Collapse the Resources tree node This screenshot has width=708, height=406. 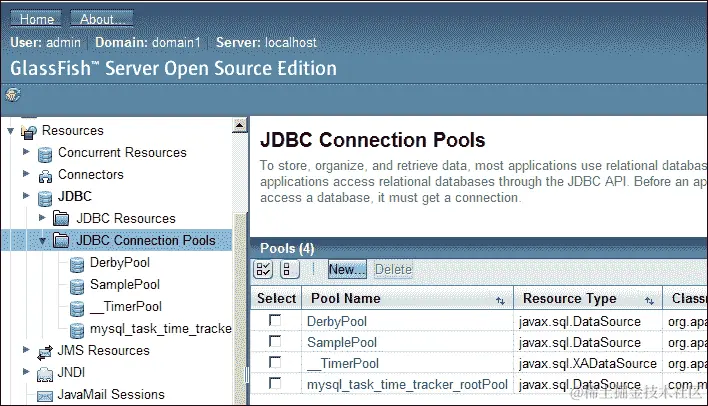tap(11, 131)
